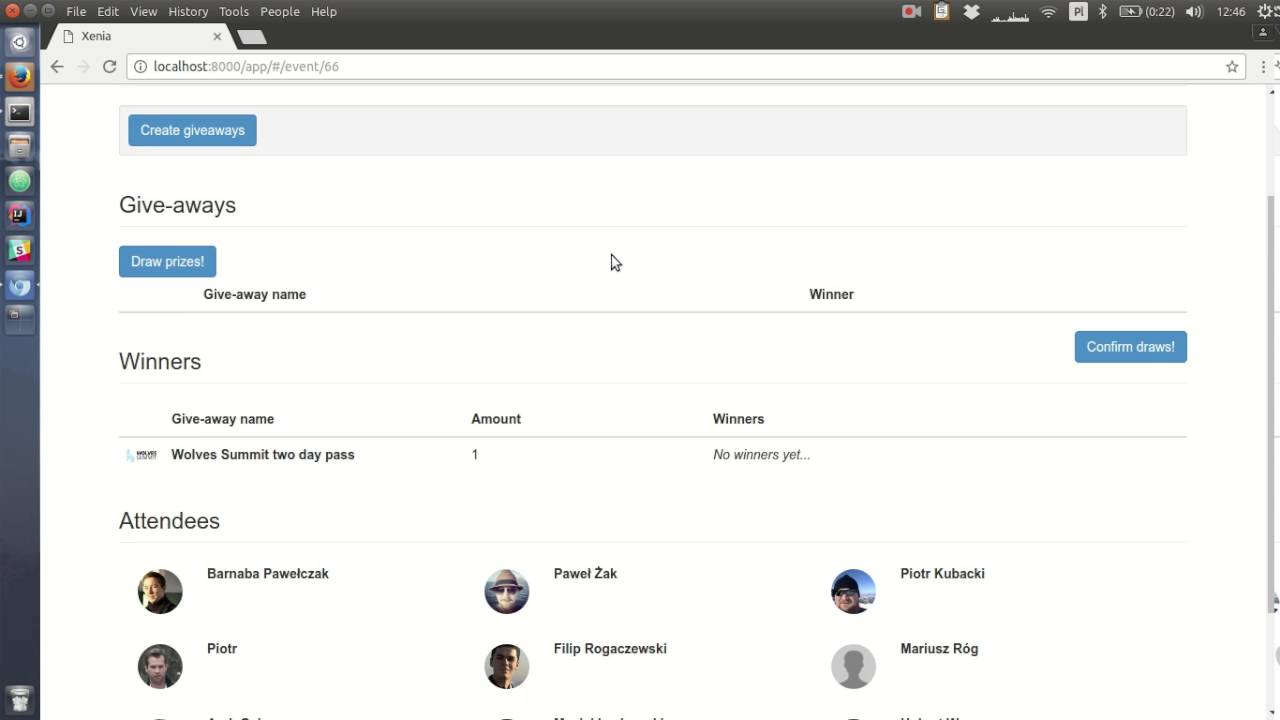Open the History menu
Viewport: 1280px width, 720px height.
188,12
